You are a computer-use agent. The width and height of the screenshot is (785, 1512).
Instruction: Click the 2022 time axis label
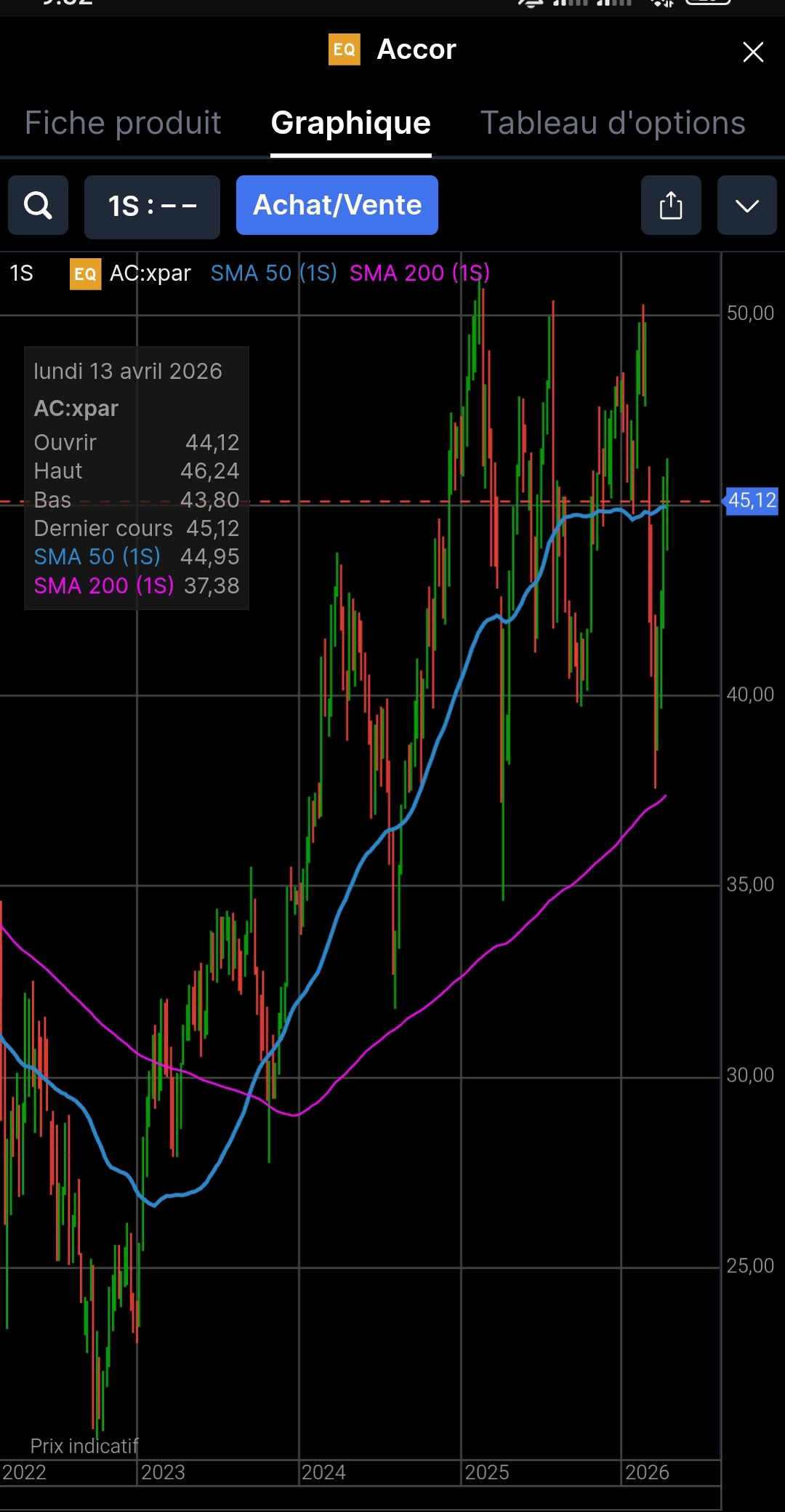point(24,1472)
